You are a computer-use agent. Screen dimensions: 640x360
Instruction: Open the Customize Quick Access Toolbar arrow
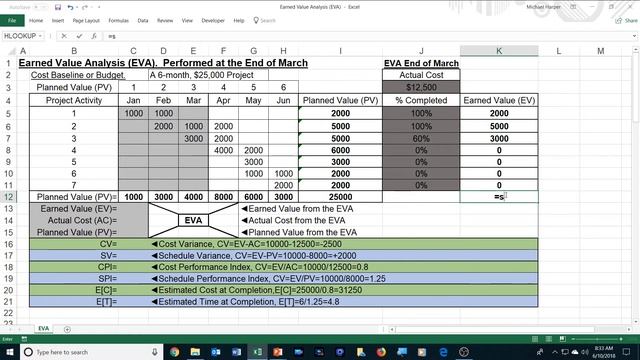(x=99, y=7)
